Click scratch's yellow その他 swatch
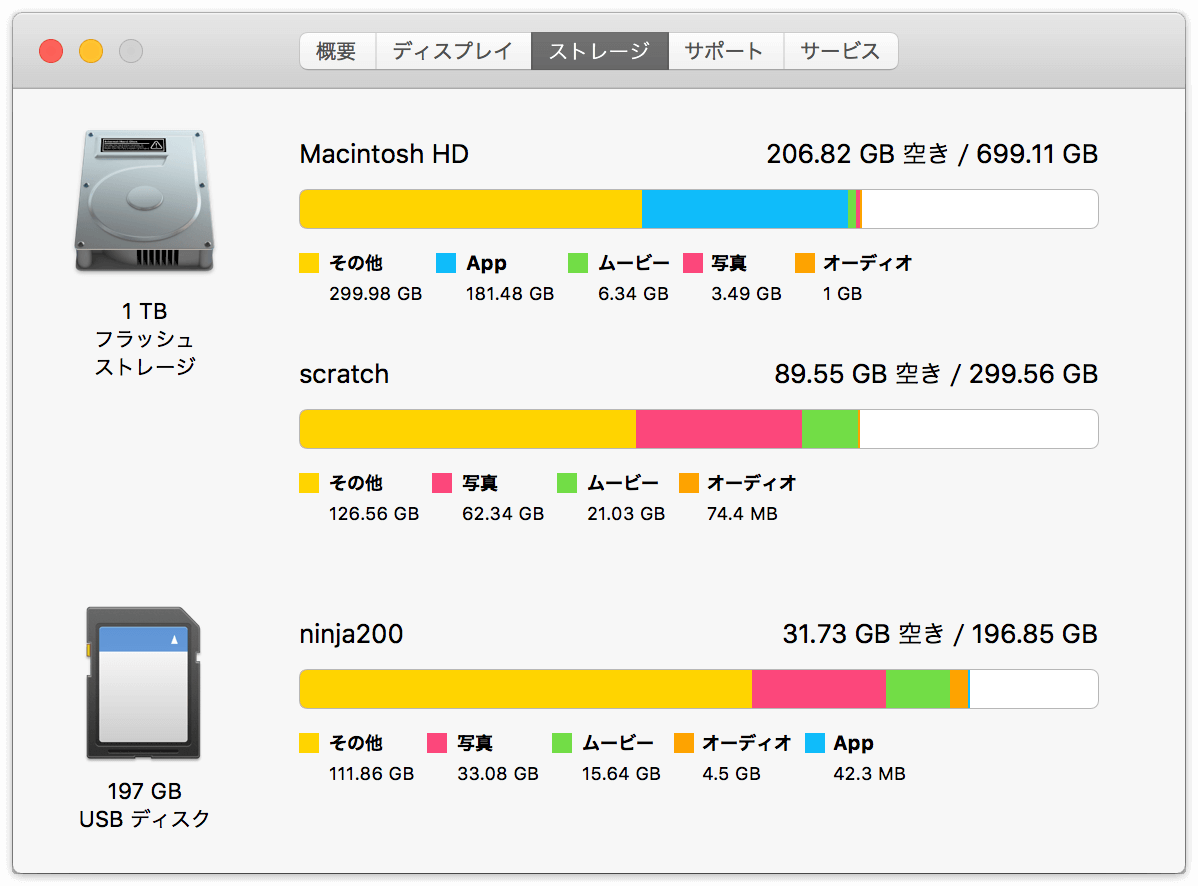 click(309, 483)
